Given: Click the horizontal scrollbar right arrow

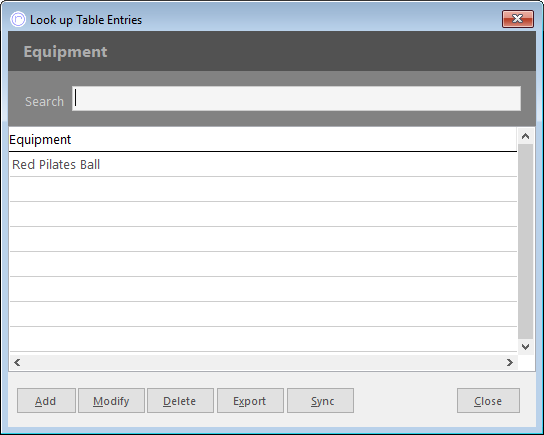Looking at the screenshot, I should [509, 362].
